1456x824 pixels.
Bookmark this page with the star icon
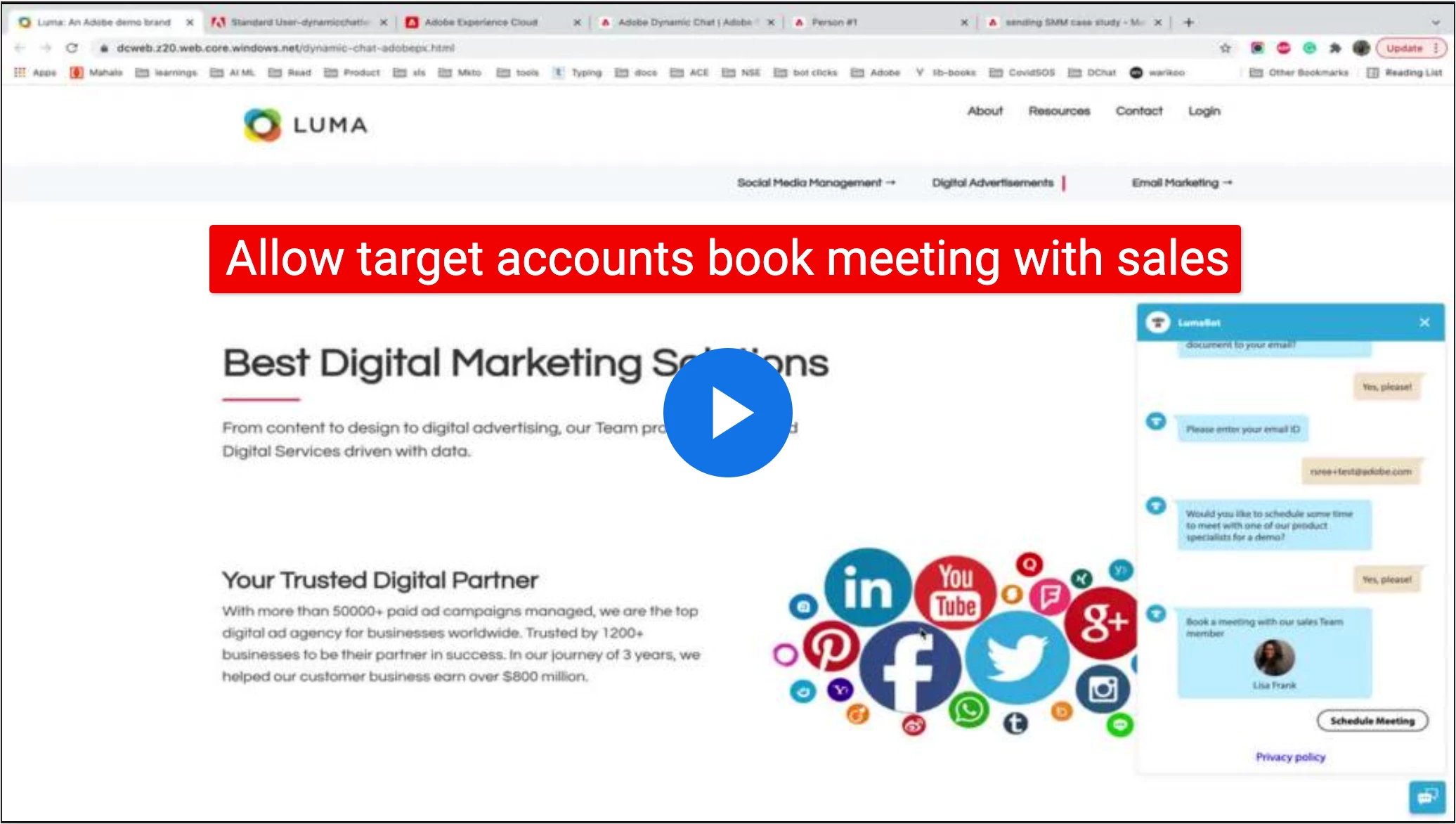coord(1226,48)
